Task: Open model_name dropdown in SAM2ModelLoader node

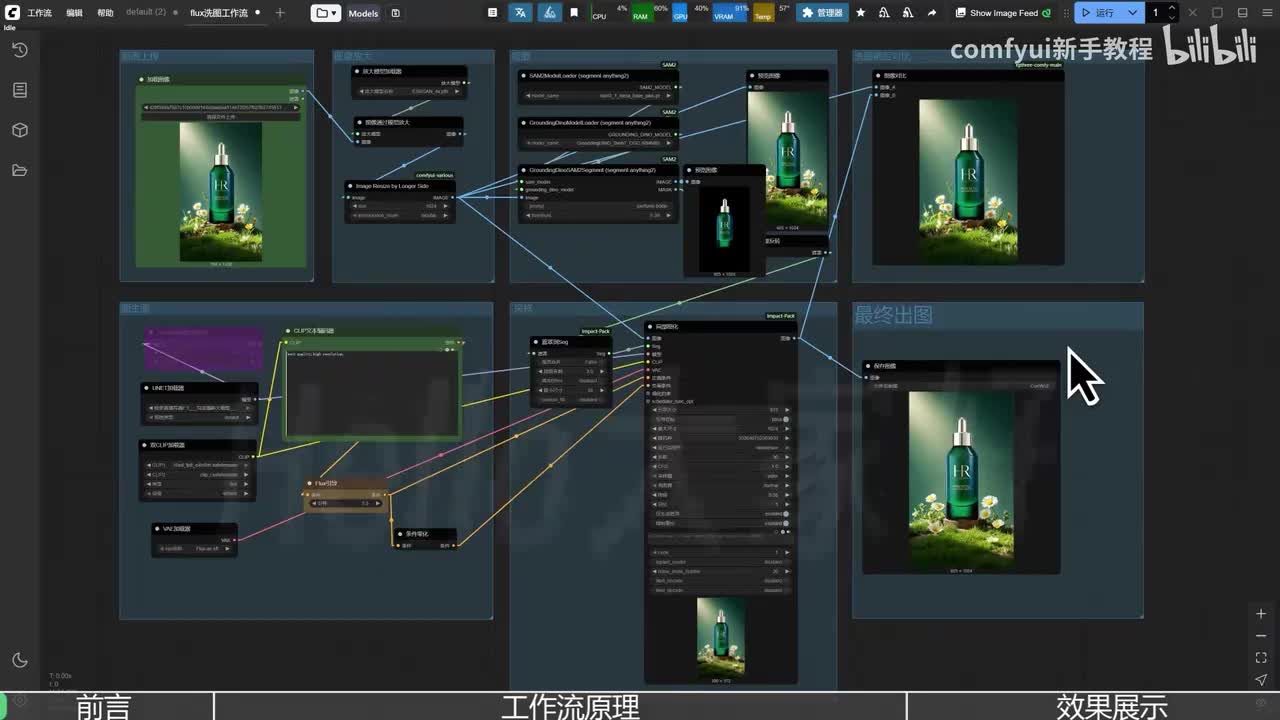Action: click(x=597, y=95)
